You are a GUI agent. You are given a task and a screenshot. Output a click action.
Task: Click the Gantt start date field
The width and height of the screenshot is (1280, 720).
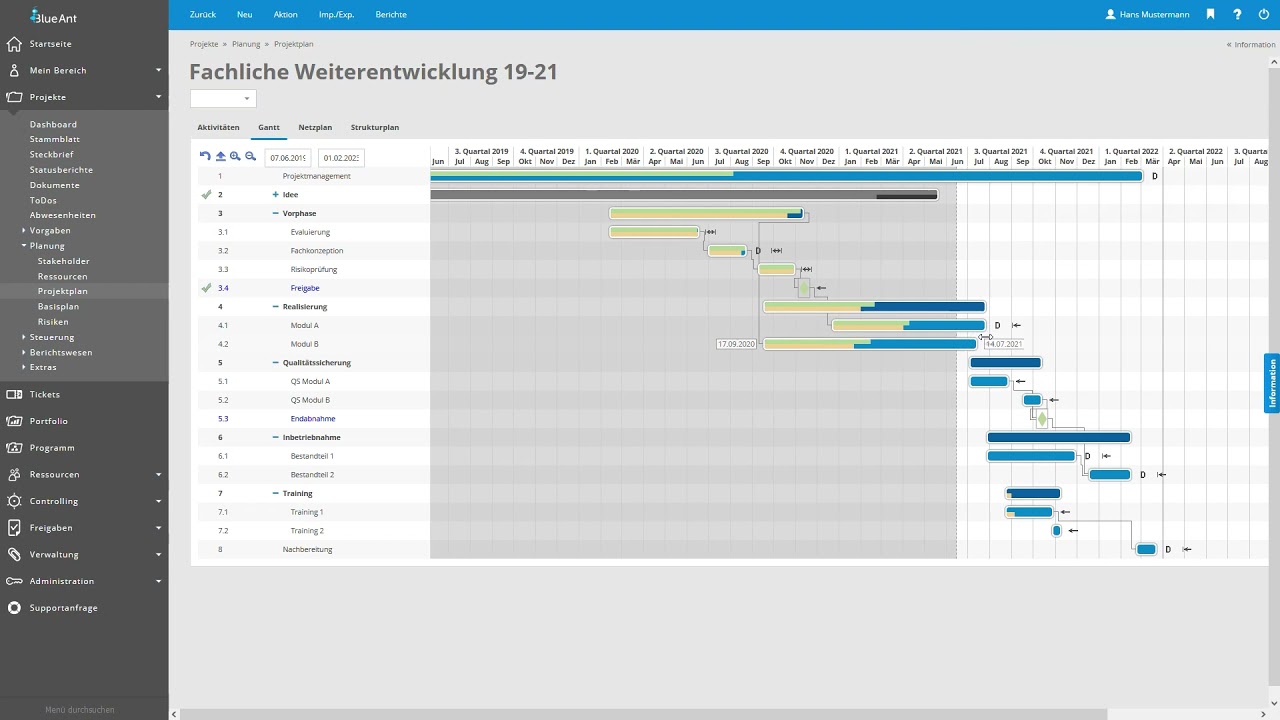(x=287, y=158)
